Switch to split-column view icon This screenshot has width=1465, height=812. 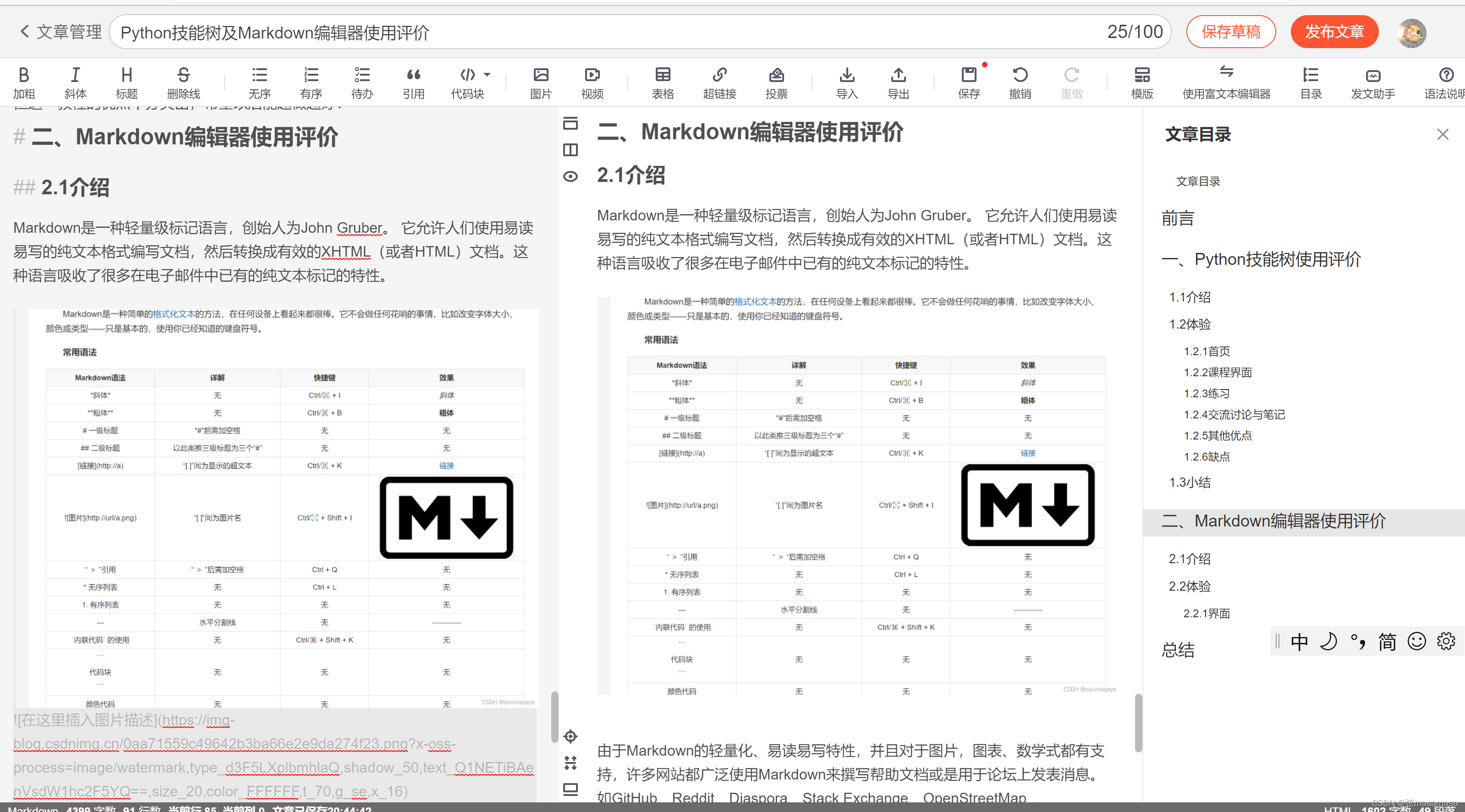point(571,149)
